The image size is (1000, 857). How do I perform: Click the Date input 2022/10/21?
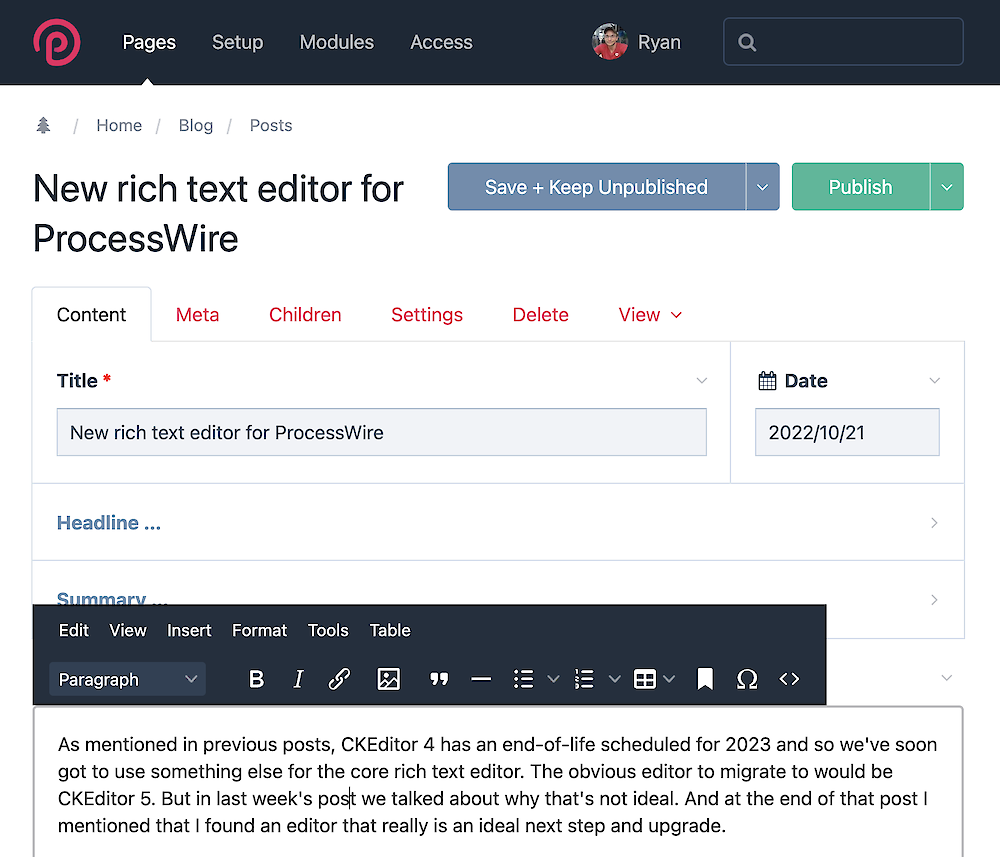847,432
